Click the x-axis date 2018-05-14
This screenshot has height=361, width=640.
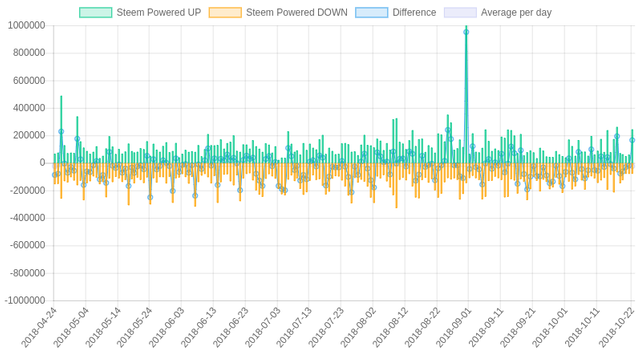click(102, 328)
